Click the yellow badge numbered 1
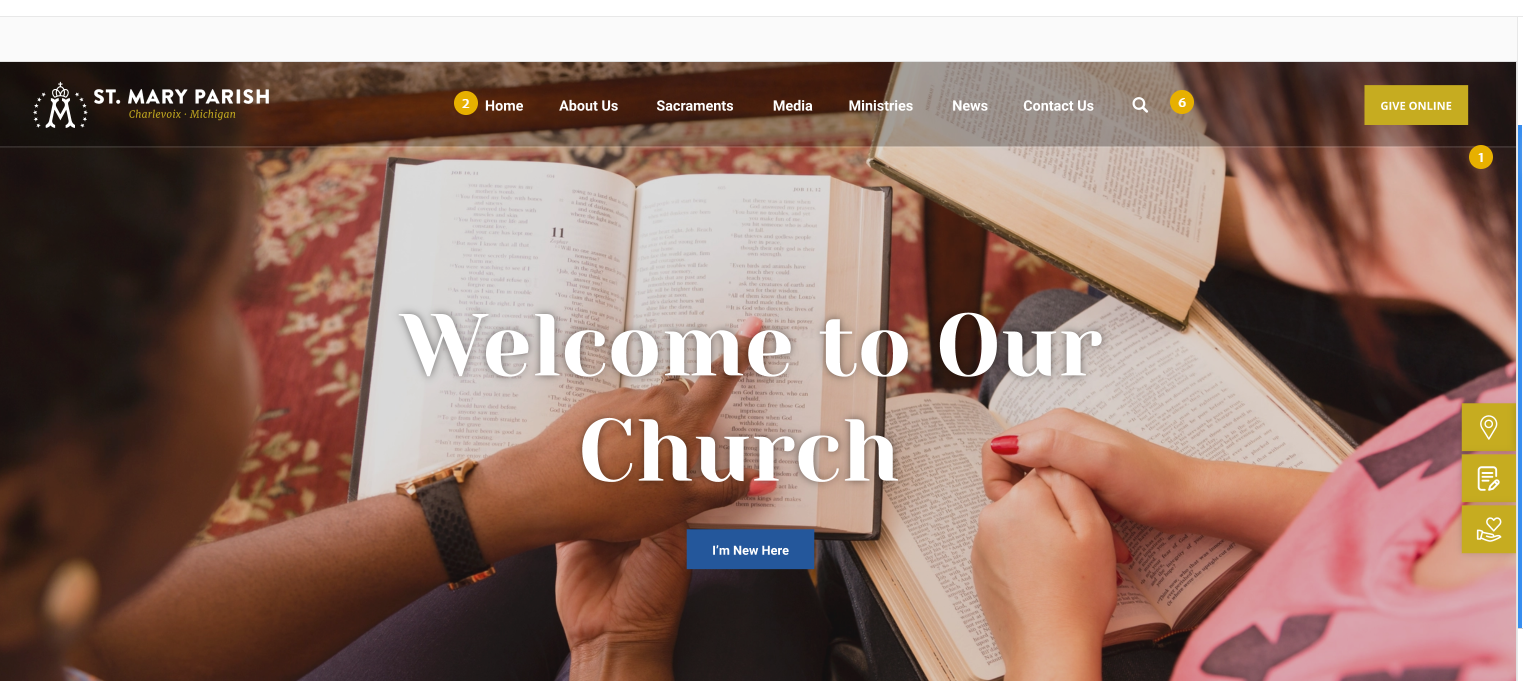 [x=1481, y=157]
